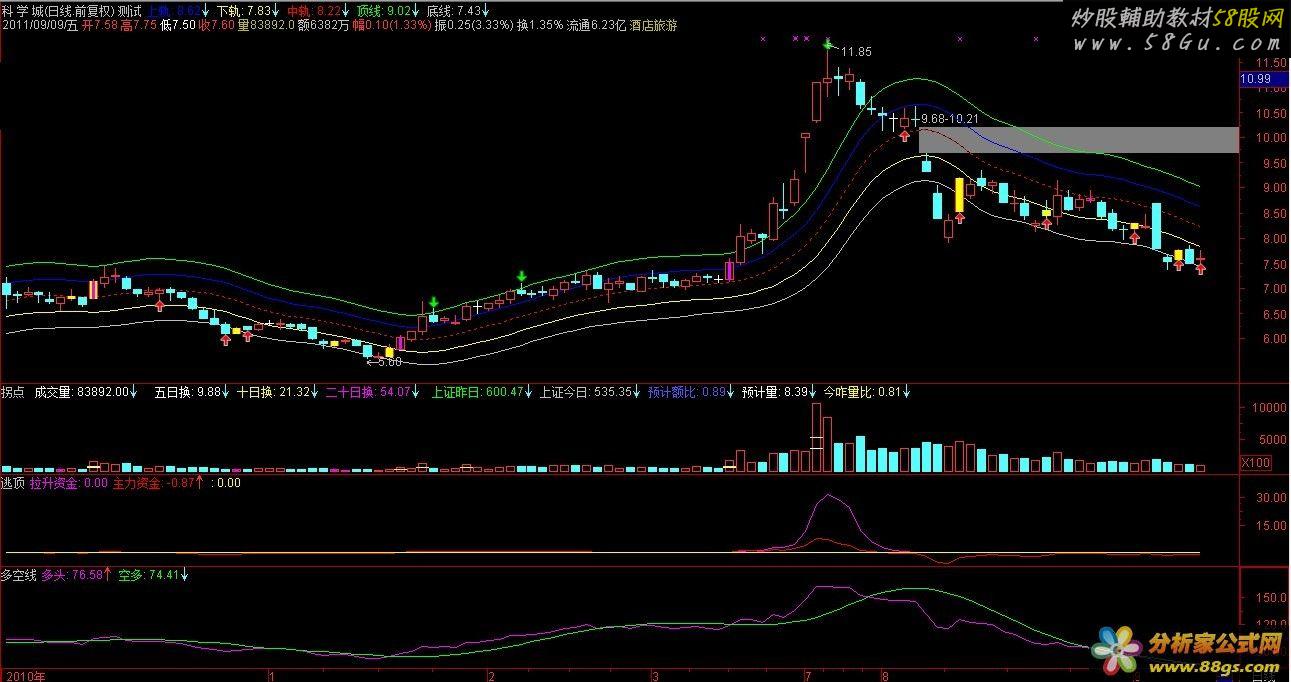Open the 酒店旅游 sector link
The image size is (1291, 682).
(654, 25)
